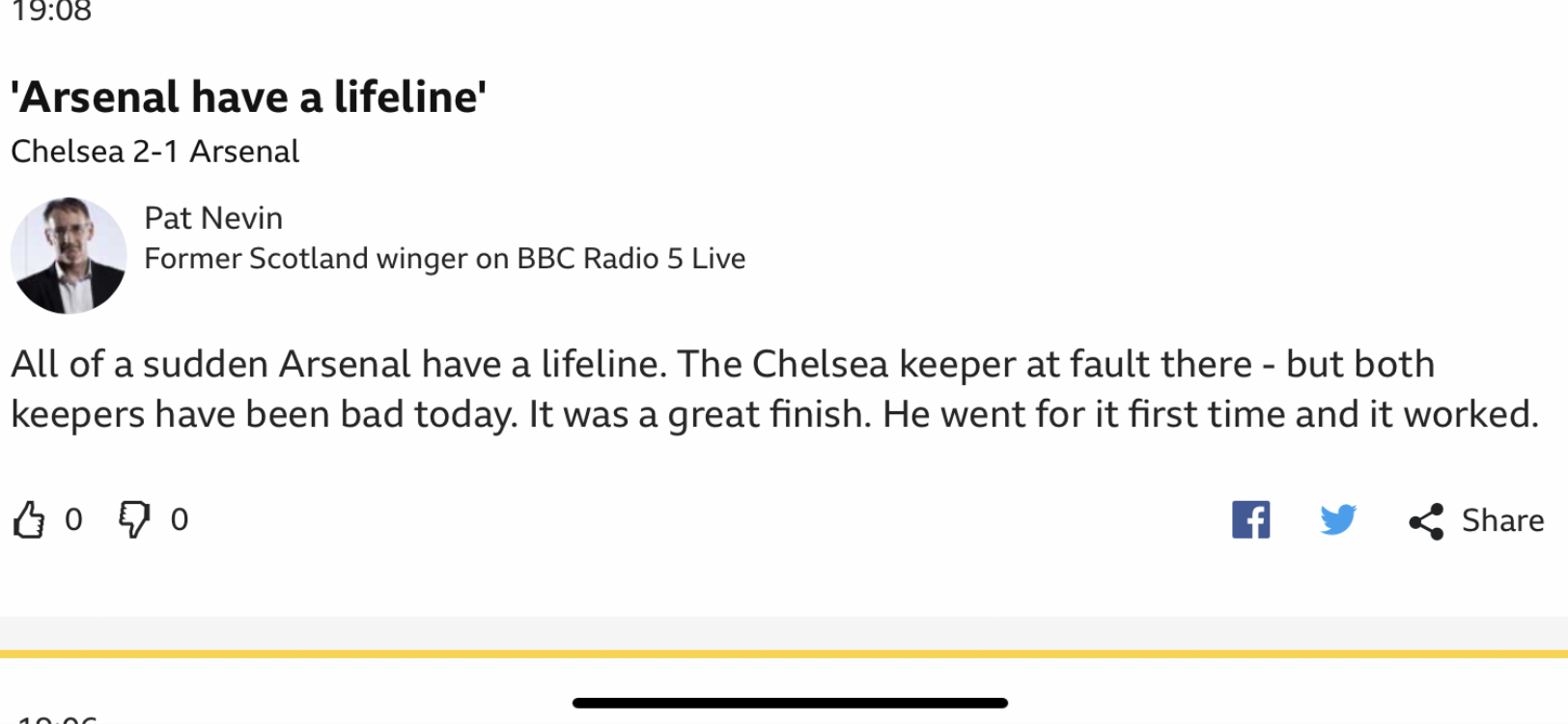This screenshot has width=1568, height=724.
Task: Tap the share arrow icon
Action: 1426,521
